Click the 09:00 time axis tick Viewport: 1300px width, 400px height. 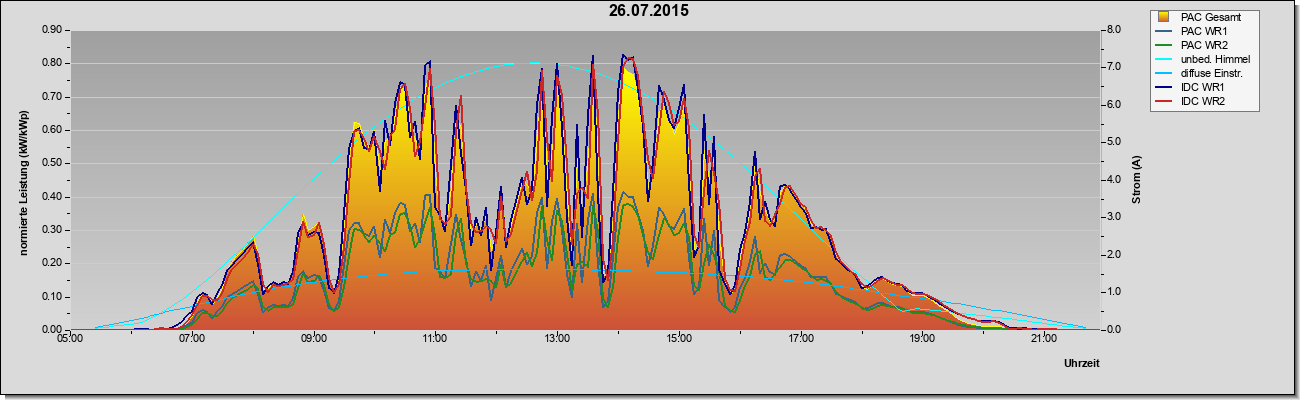313,340
